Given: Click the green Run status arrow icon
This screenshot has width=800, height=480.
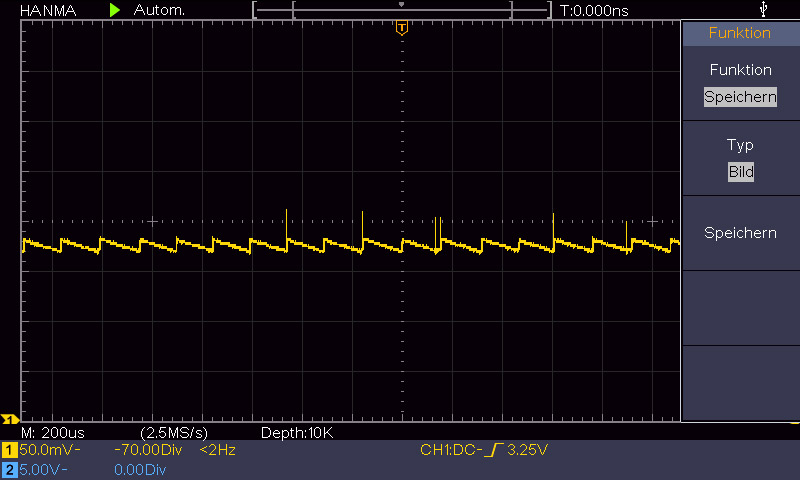Looking at the screenshot, I should [115, 9].
